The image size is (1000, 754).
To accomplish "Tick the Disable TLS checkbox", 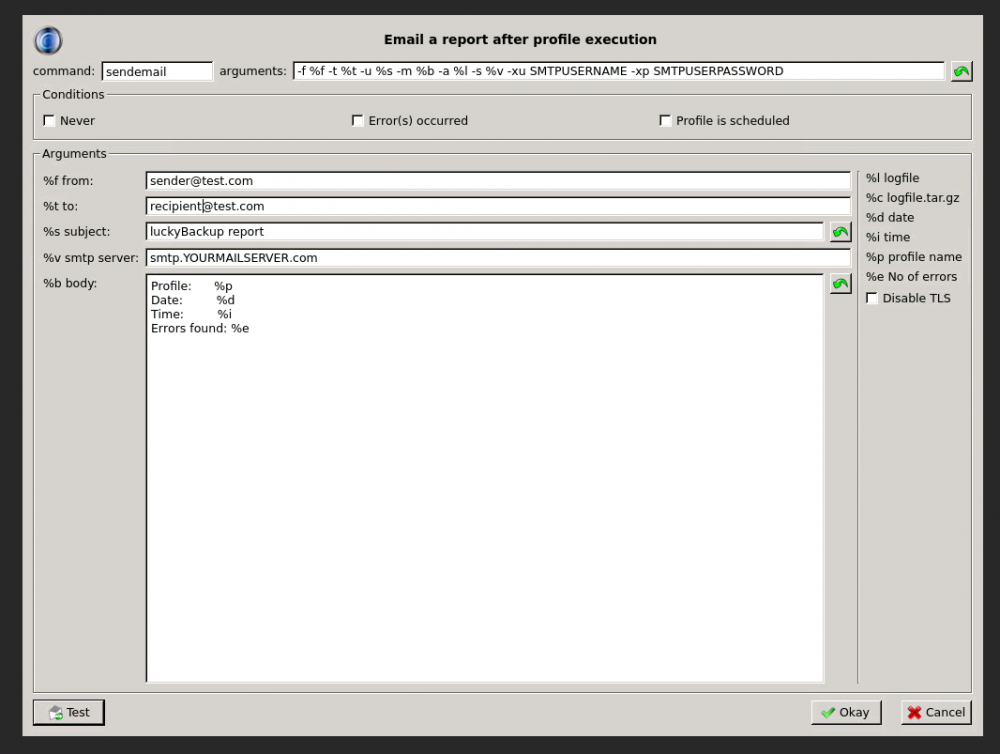I will (x=872, y=298).
